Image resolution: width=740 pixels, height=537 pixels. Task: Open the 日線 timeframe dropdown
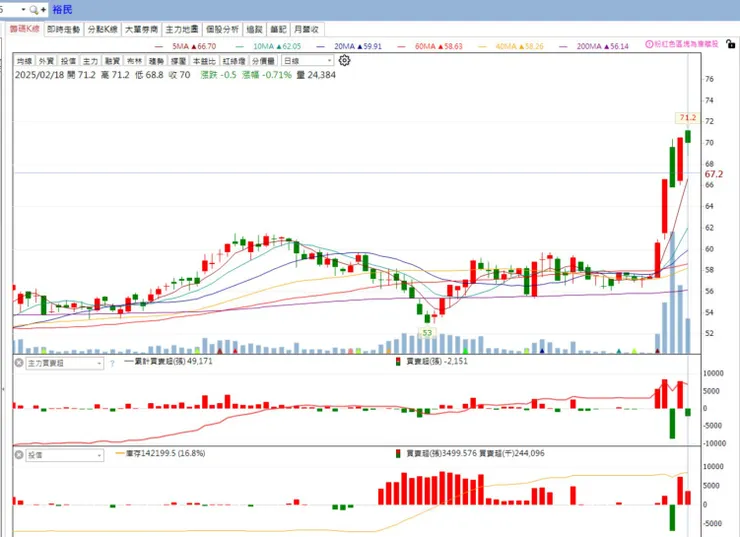tap(308, 61)
